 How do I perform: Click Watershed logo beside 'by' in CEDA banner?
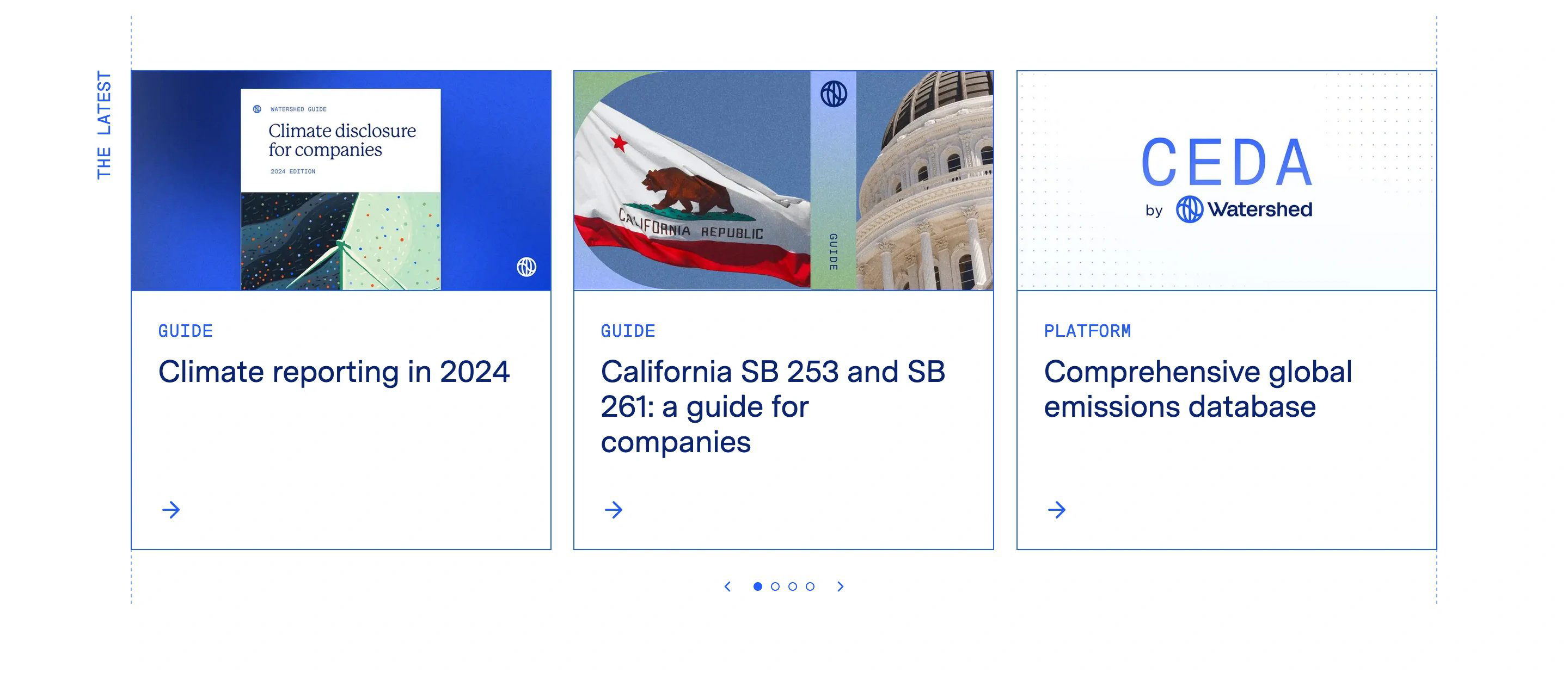coord(1244,209)
